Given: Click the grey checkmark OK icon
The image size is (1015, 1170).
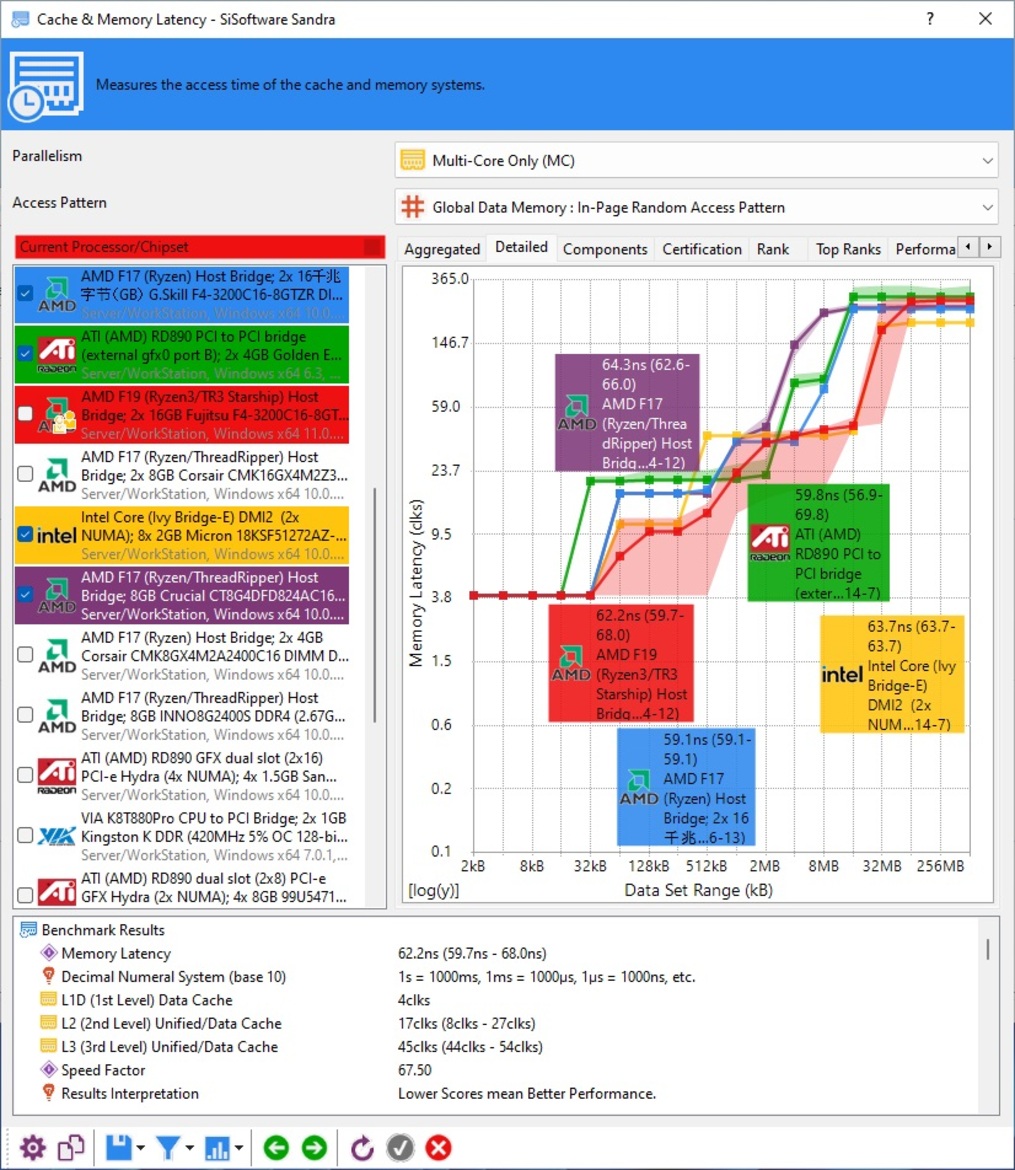Looking at the screenshot, I should coord(400,1147).
